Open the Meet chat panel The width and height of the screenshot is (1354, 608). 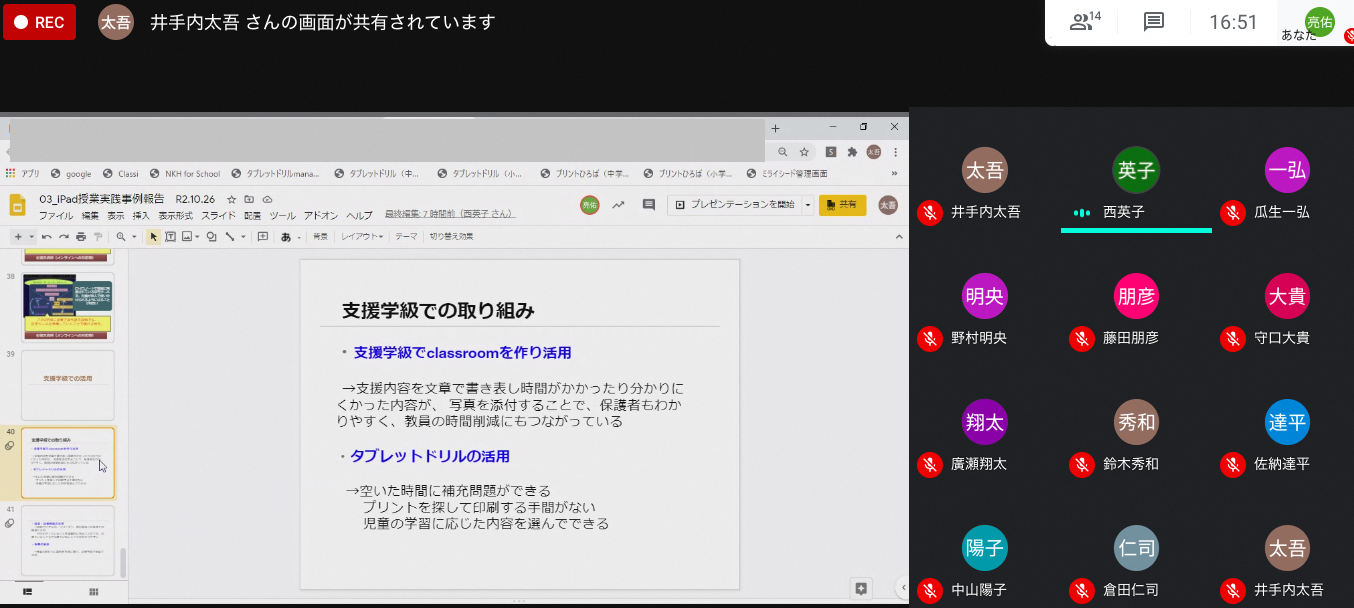[1154, 22]
